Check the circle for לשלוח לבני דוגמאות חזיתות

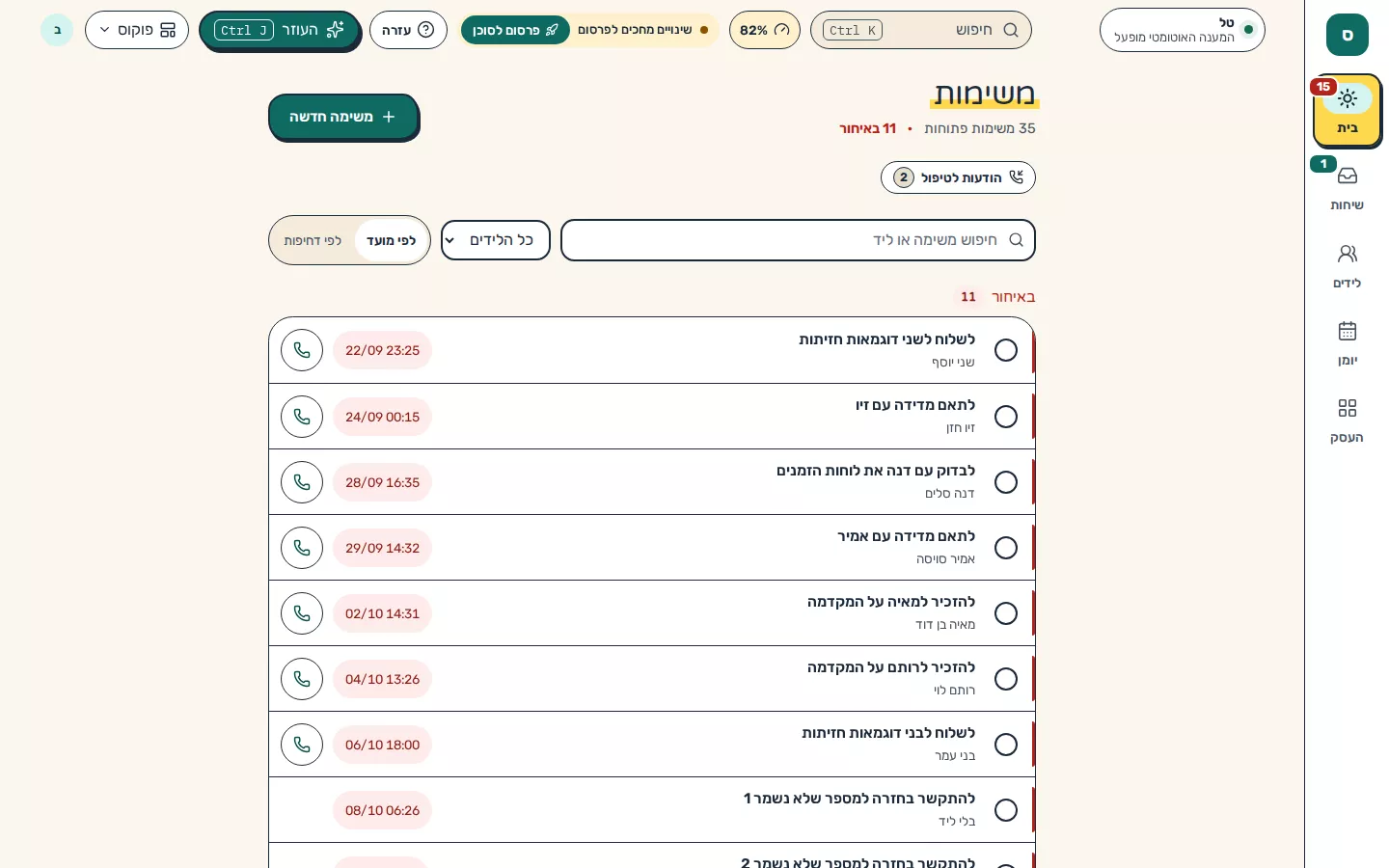(1006, 745)
